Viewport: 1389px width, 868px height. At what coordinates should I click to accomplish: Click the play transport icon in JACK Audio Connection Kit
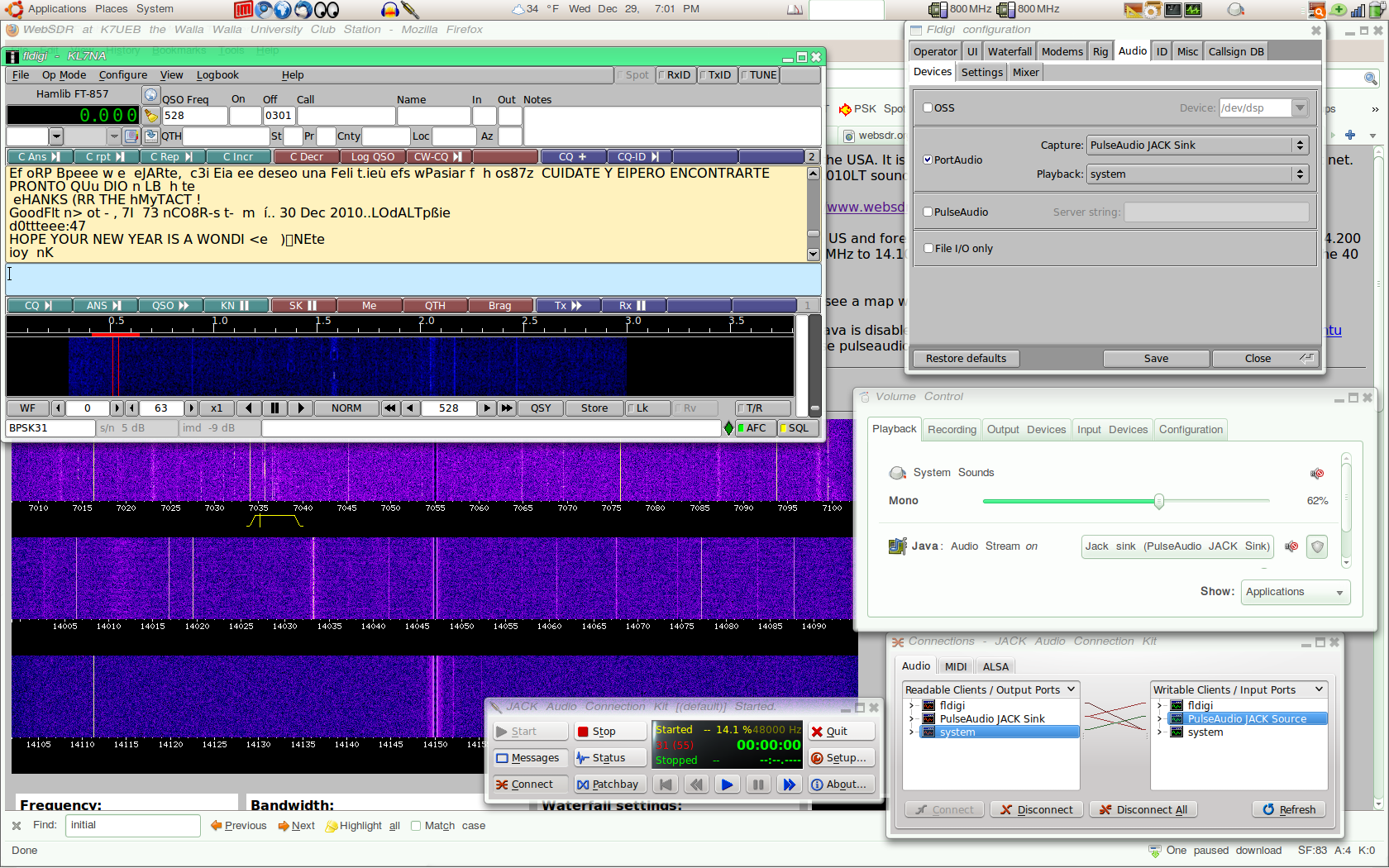click(727, 784)
